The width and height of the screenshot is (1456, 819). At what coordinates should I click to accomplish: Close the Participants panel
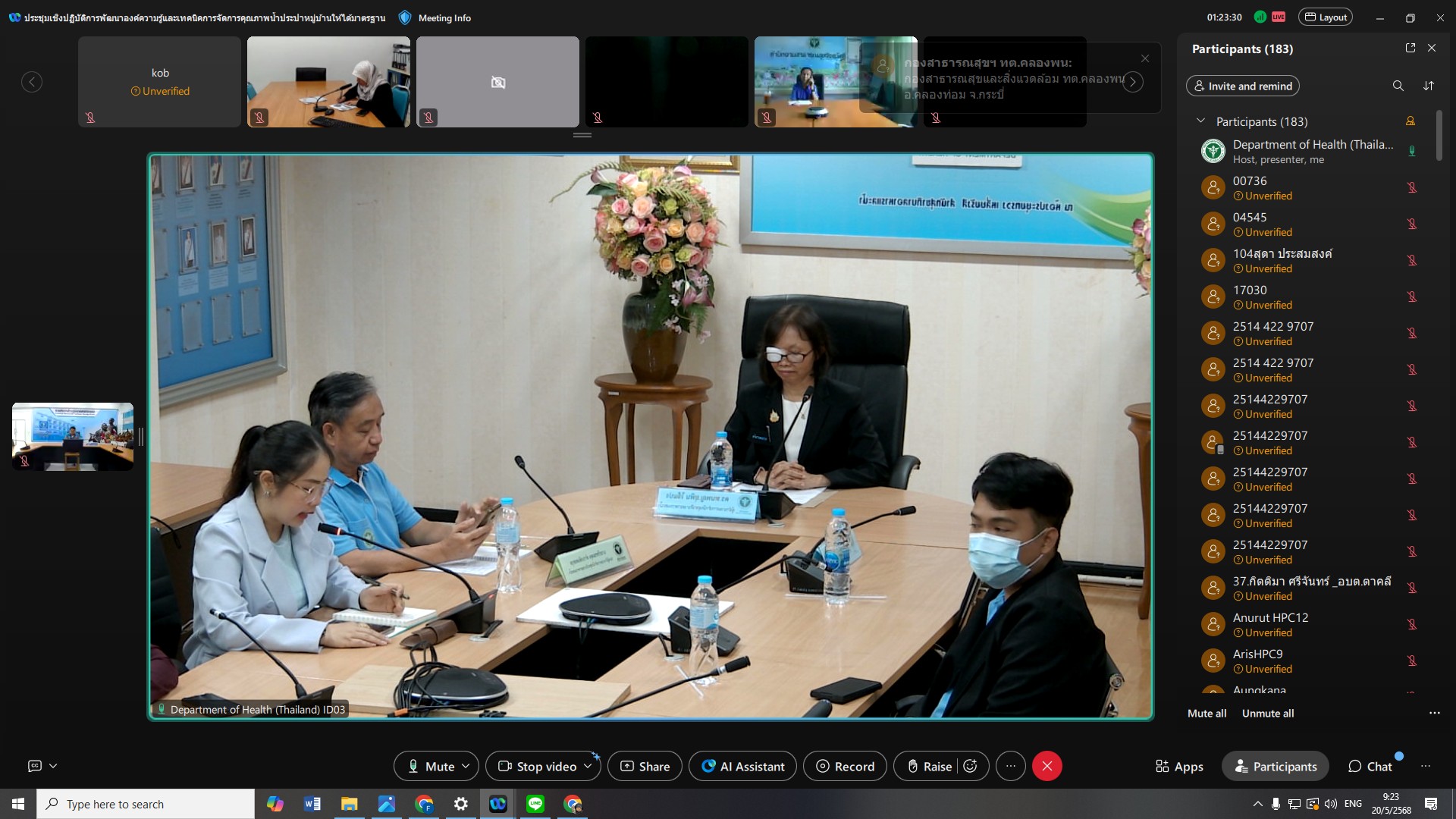pos(1432,48)
